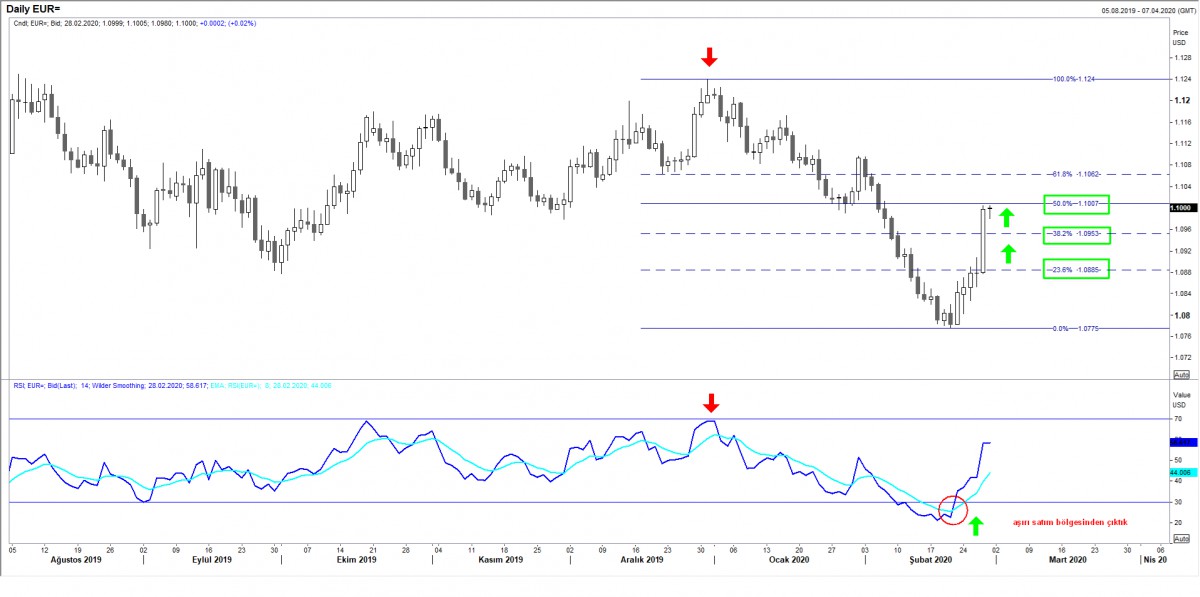Click the red arrow above the price peak
This screenshot has width=1200, height=597.
[x=709, y=57]
